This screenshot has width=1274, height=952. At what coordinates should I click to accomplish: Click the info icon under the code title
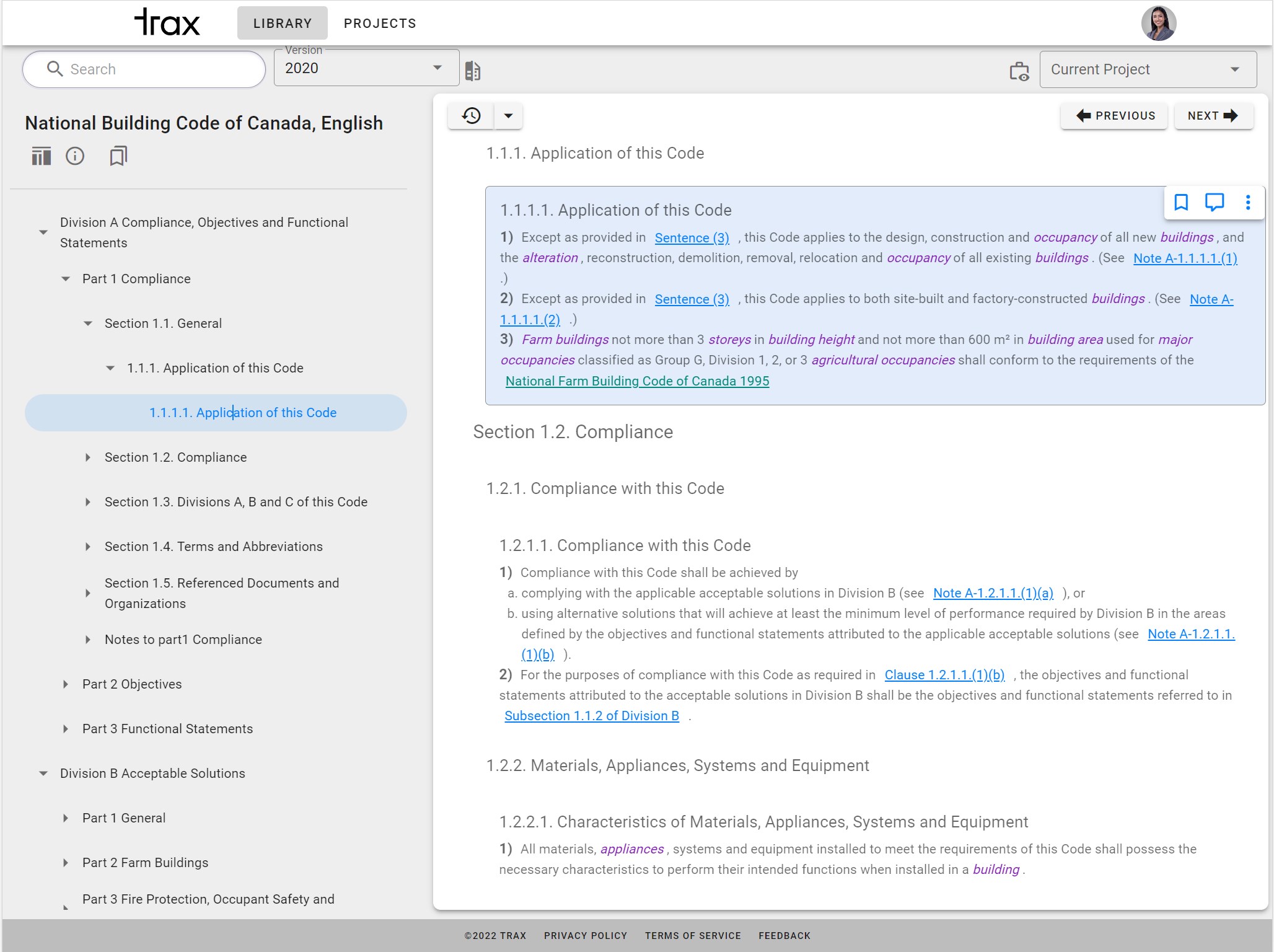(75, 156)
